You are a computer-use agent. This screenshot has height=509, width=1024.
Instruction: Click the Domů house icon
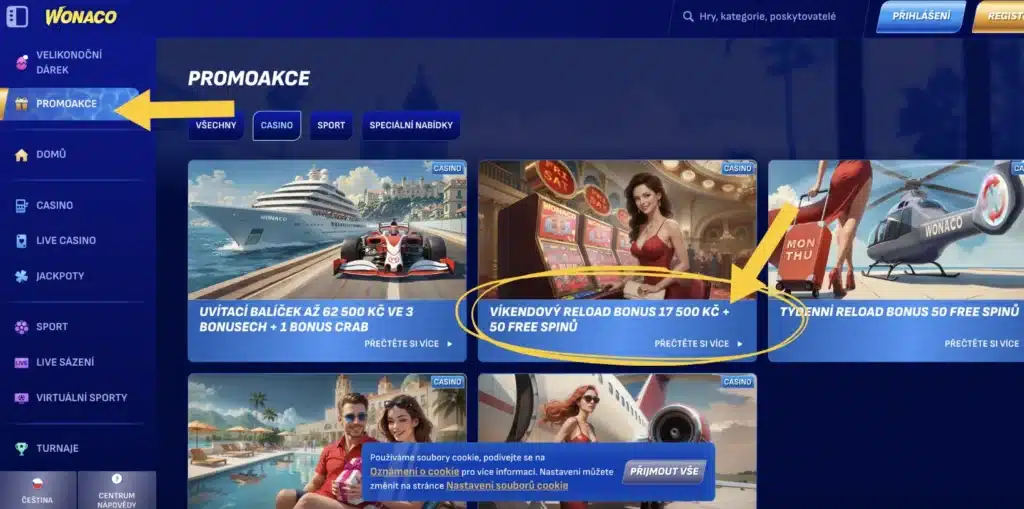click(21, 155)
